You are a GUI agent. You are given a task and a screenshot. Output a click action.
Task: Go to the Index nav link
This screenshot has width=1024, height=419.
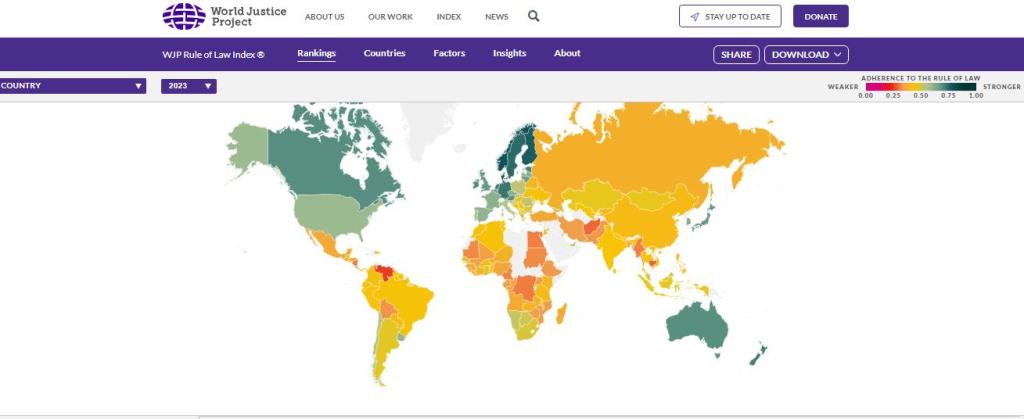click(x=449, y=17)
